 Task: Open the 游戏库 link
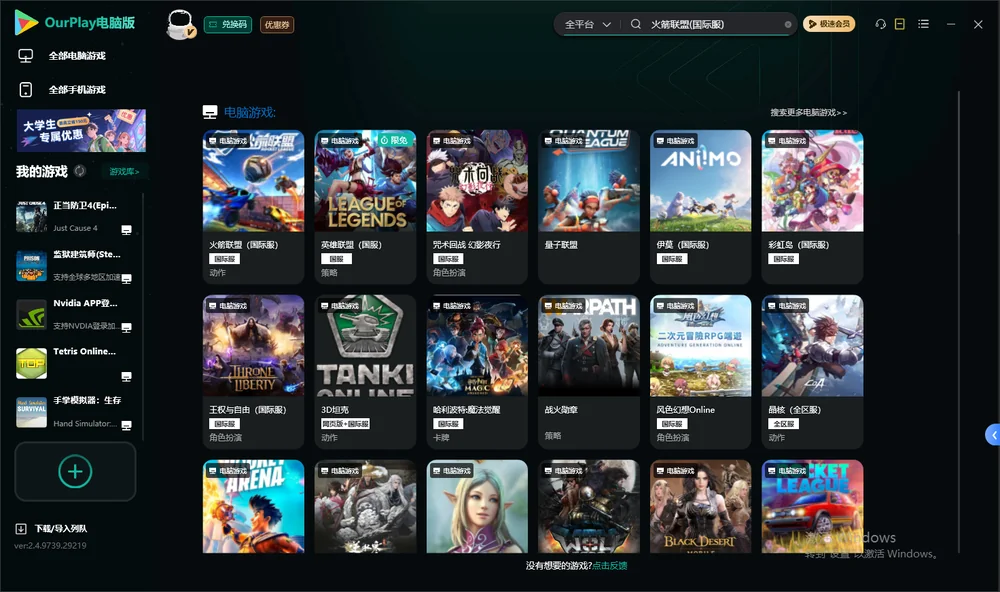pyautogui.click(x=124, y=172)
